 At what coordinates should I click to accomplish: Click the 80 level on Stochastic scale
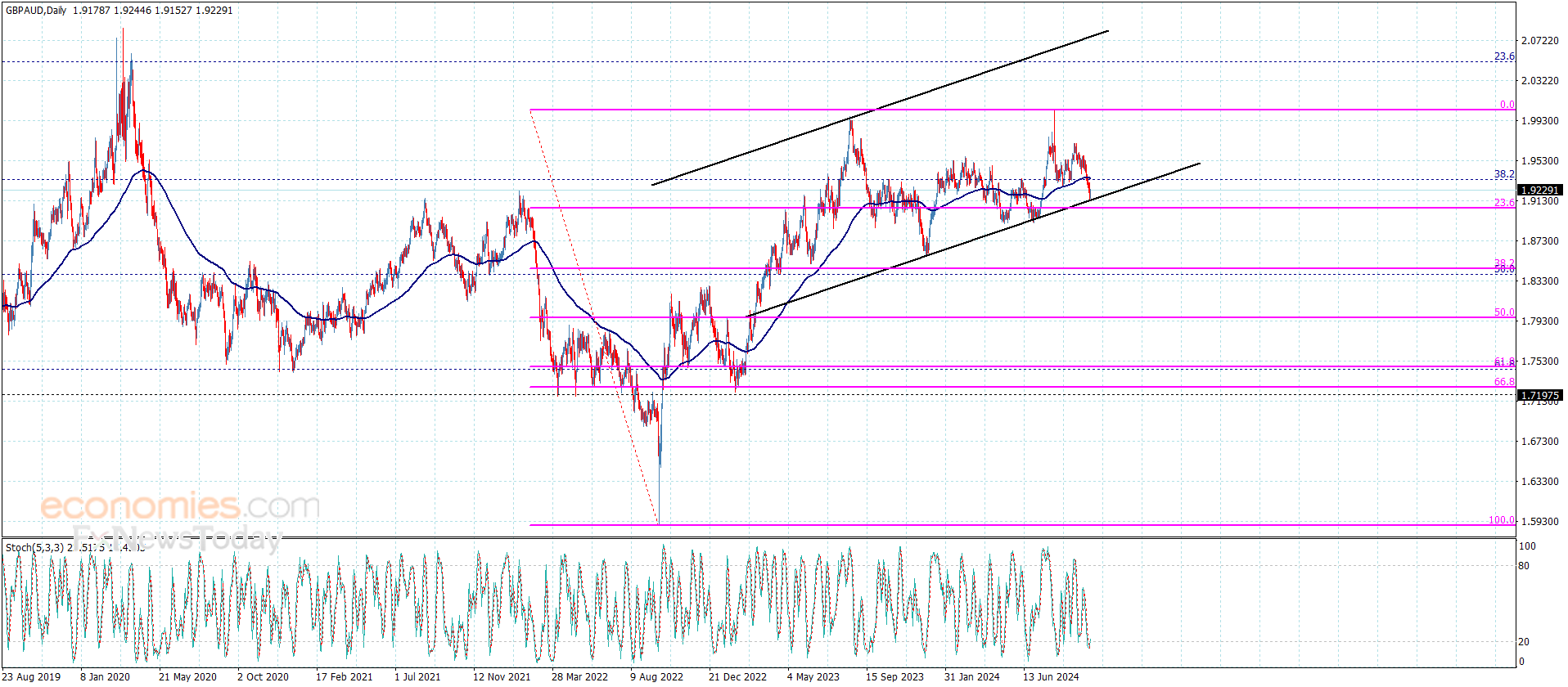(x=1524, y=566)
